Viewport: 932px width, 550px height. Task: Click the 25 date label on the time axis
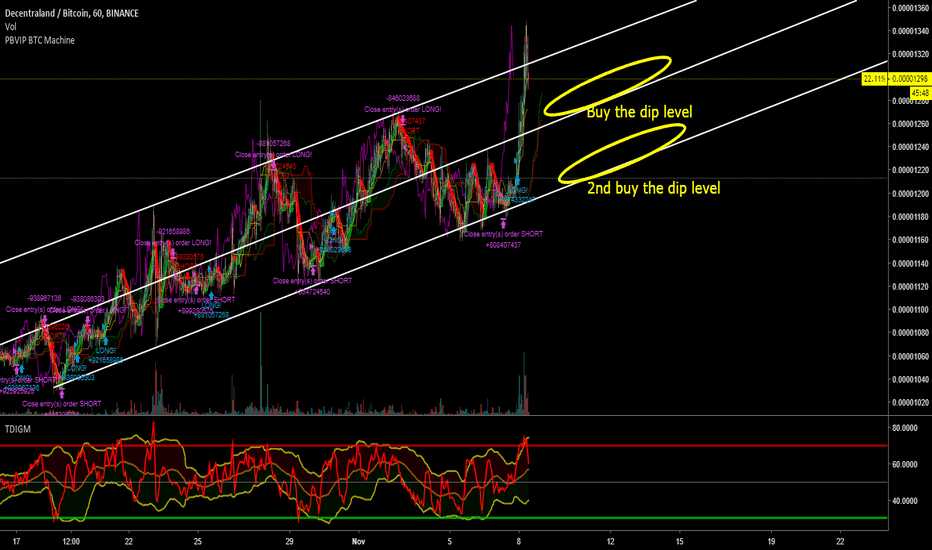pos(198,541)
